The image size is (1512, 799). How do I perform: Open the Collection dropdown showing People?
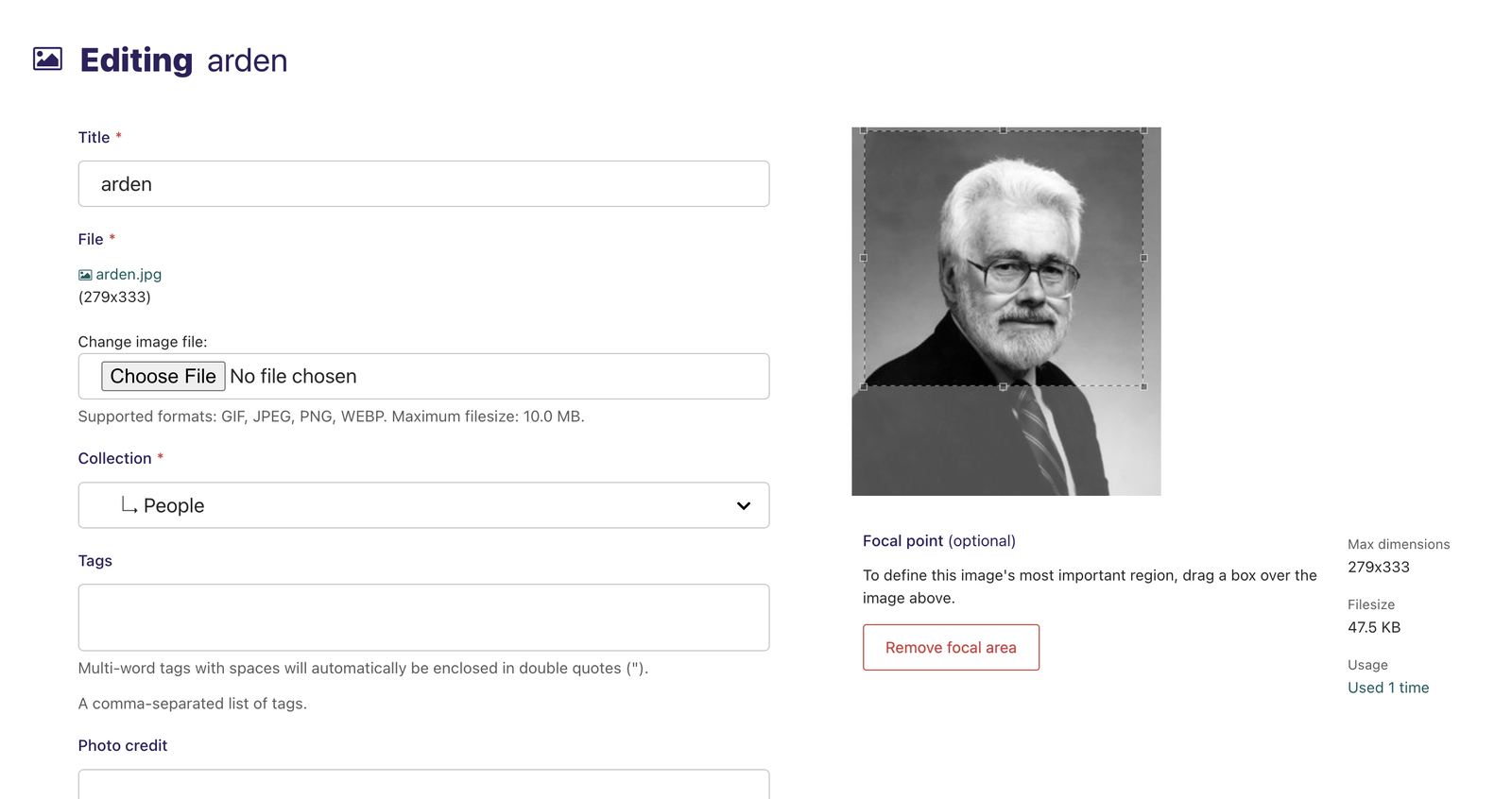point(423,505)
